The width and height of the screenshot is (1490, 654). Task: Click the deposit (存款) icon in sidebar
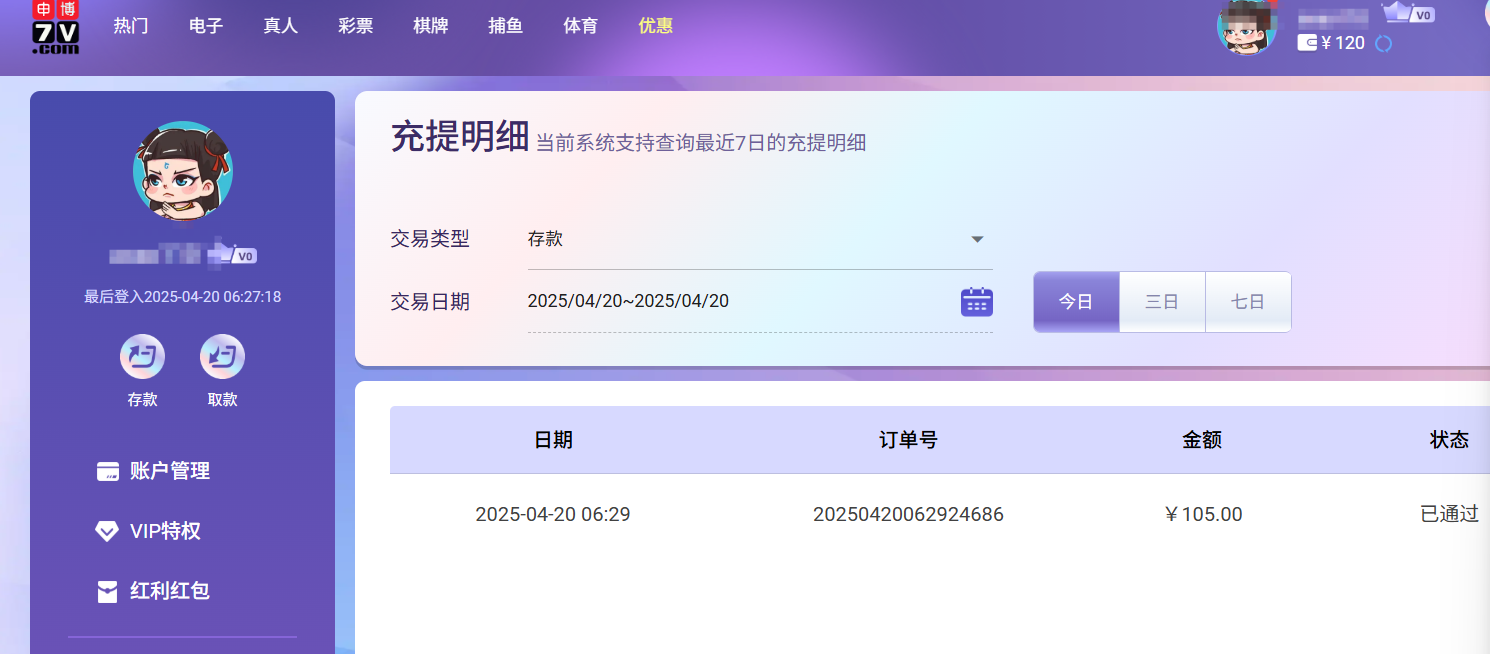coord(142,357)
